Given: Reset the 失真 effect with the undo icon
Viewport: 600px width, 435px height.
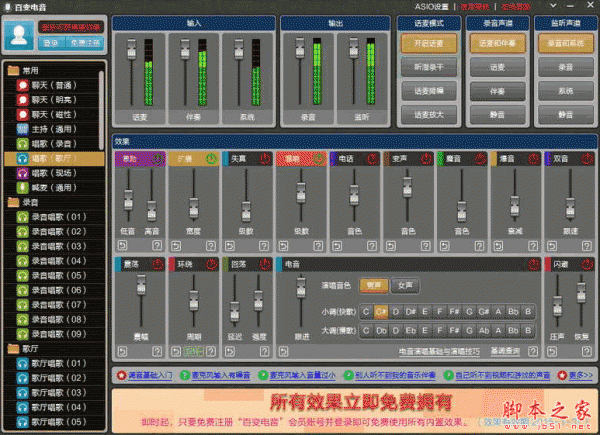Looking at the screenshot, I should [230, 246].
